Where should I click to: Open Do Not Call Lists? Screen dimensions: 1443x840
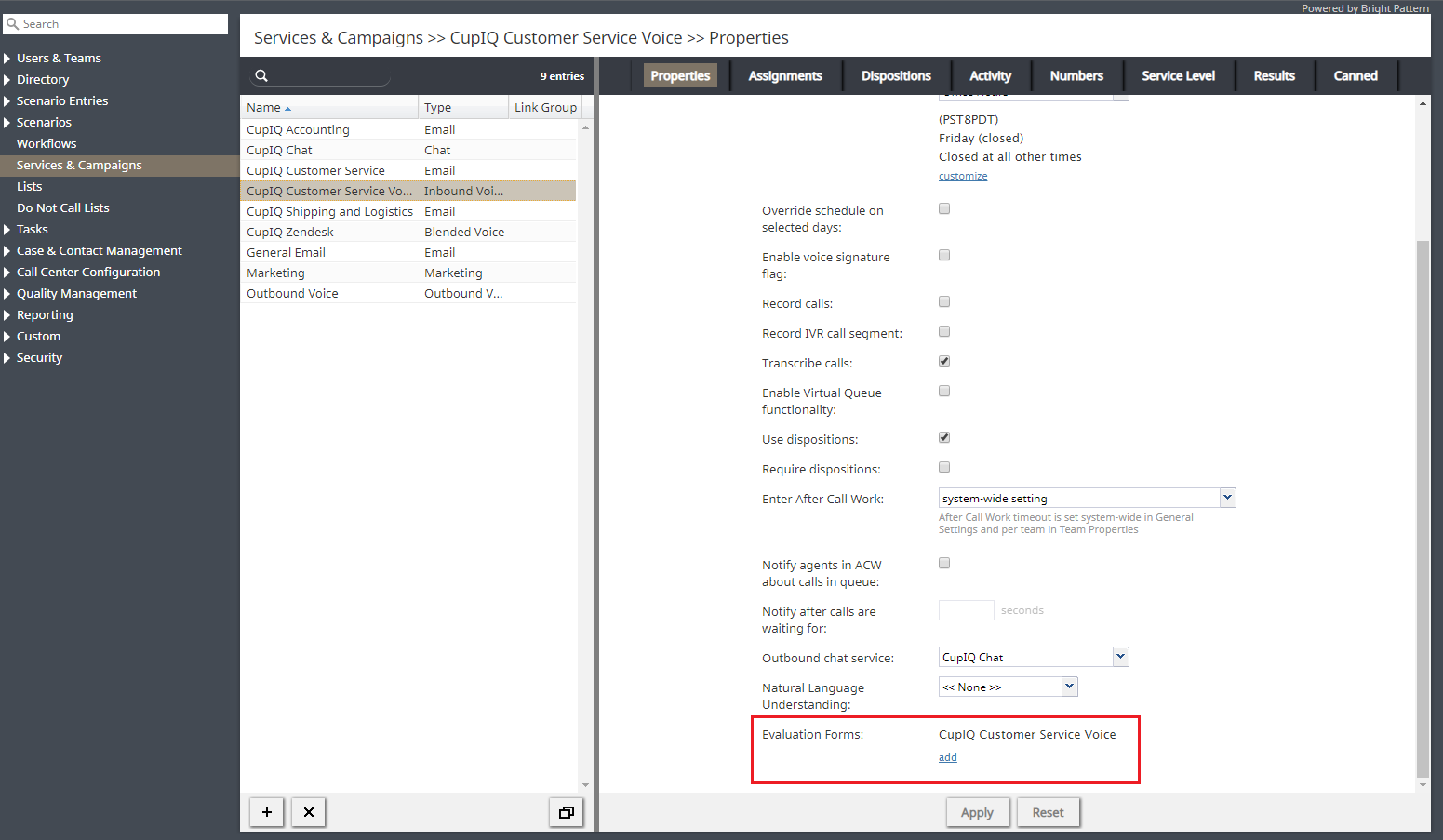pos(63,207)
